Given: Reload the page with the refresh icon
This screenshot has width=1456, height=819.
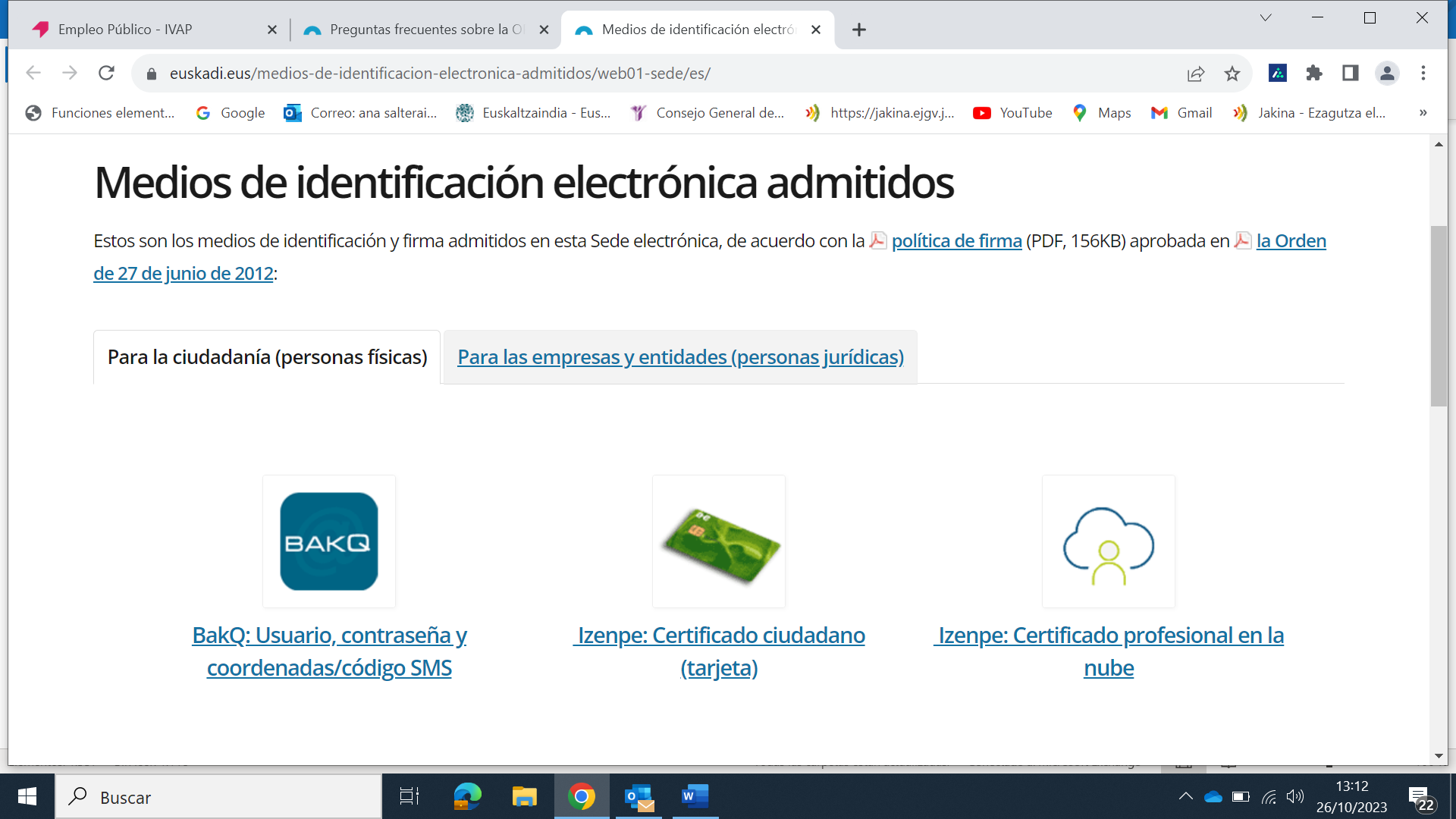Looking at the screenshot, I should [106, 73].
